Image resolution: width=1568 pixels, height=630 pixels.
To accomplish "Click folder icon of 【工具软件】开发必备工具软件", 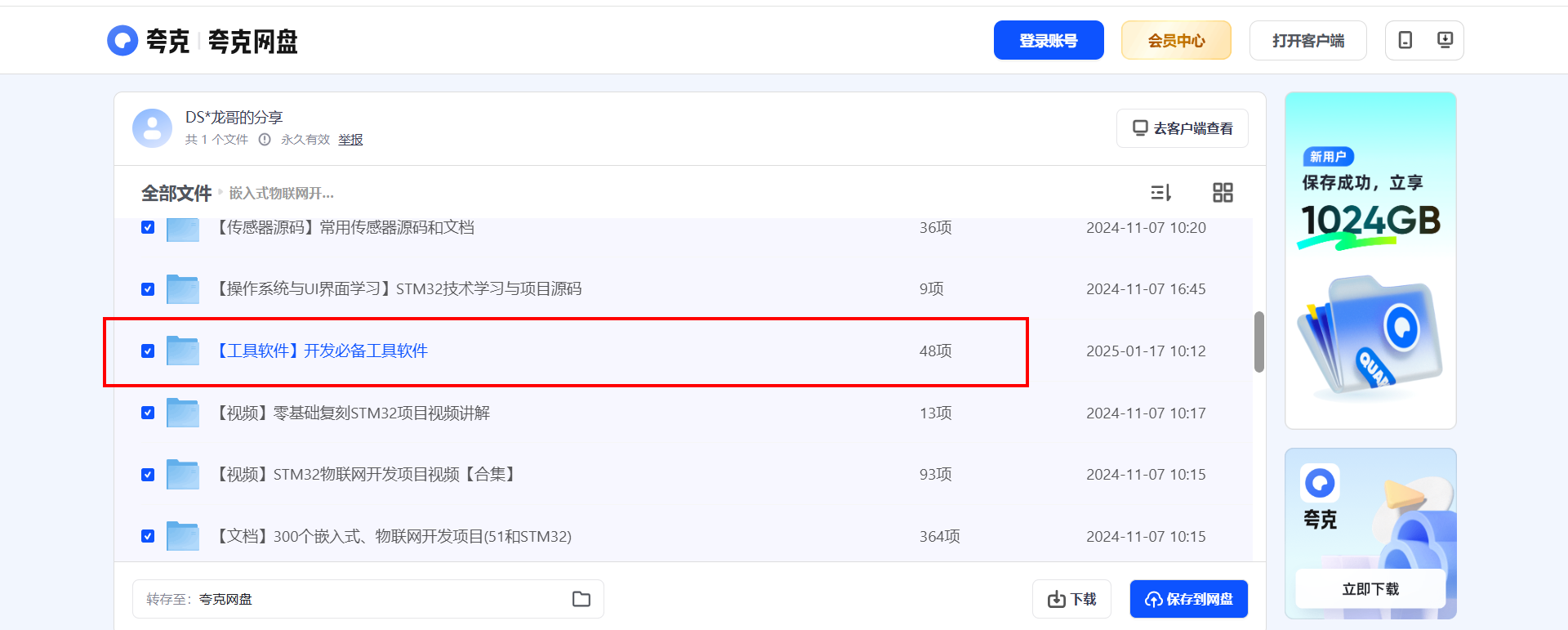I will tap(183, 351).
